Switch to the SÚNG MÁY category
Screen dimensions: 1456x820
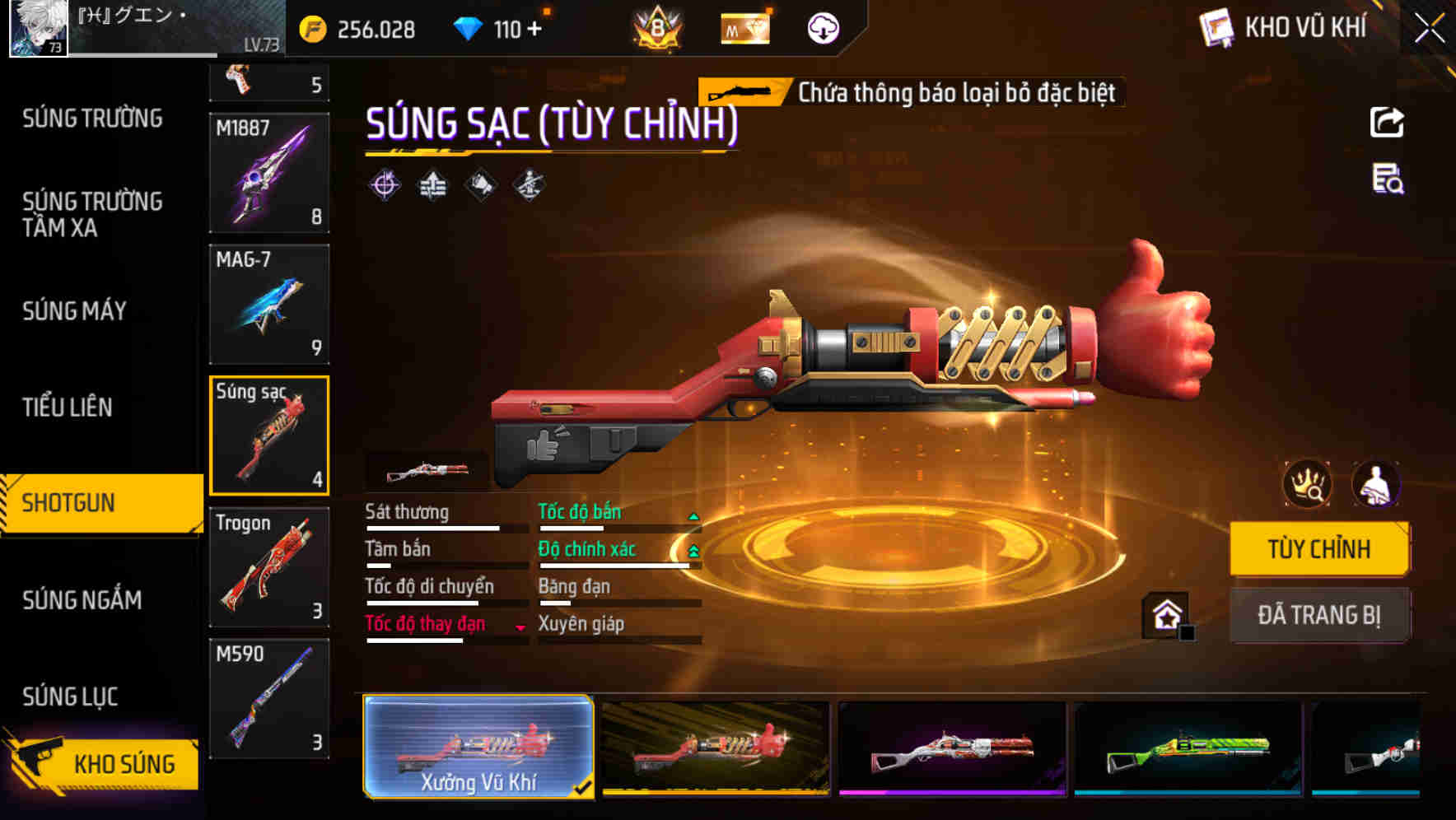pos(75,311)
